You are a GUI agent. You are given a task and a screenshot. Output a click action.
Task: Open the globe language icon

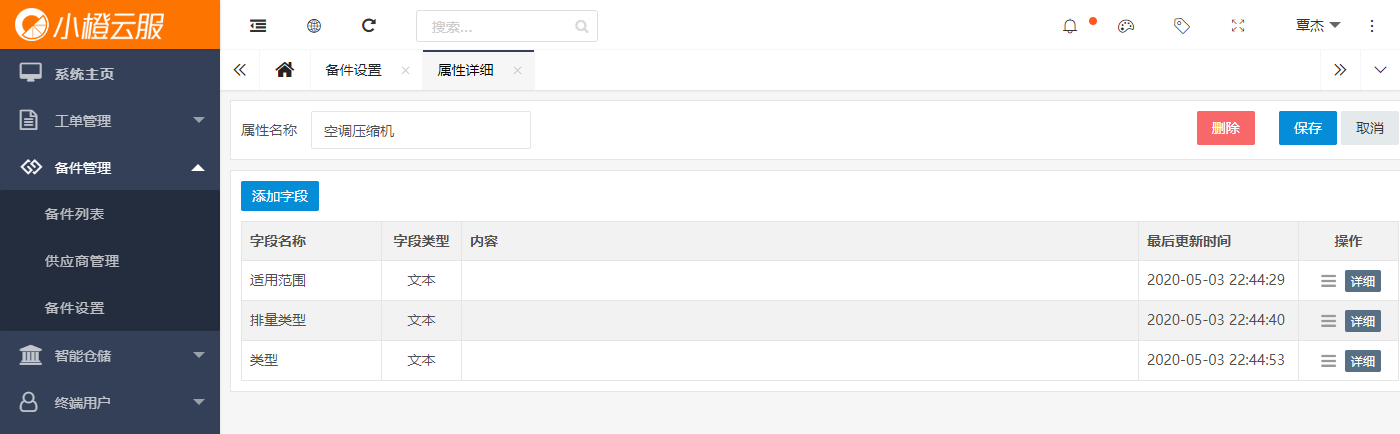pyautogui.click(x=314, y=26)
